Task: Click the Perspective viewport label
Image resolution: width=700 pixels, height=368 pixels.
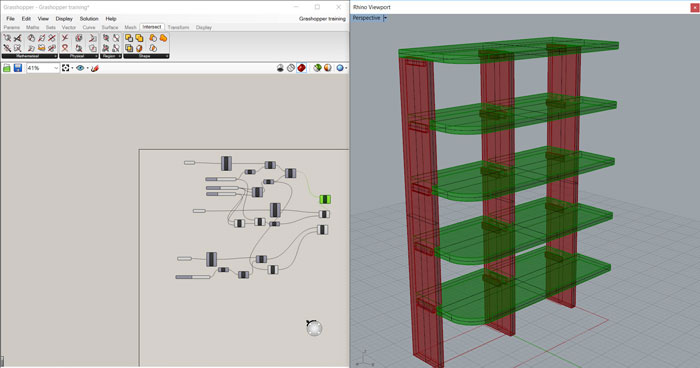Action: coord(366,18)
